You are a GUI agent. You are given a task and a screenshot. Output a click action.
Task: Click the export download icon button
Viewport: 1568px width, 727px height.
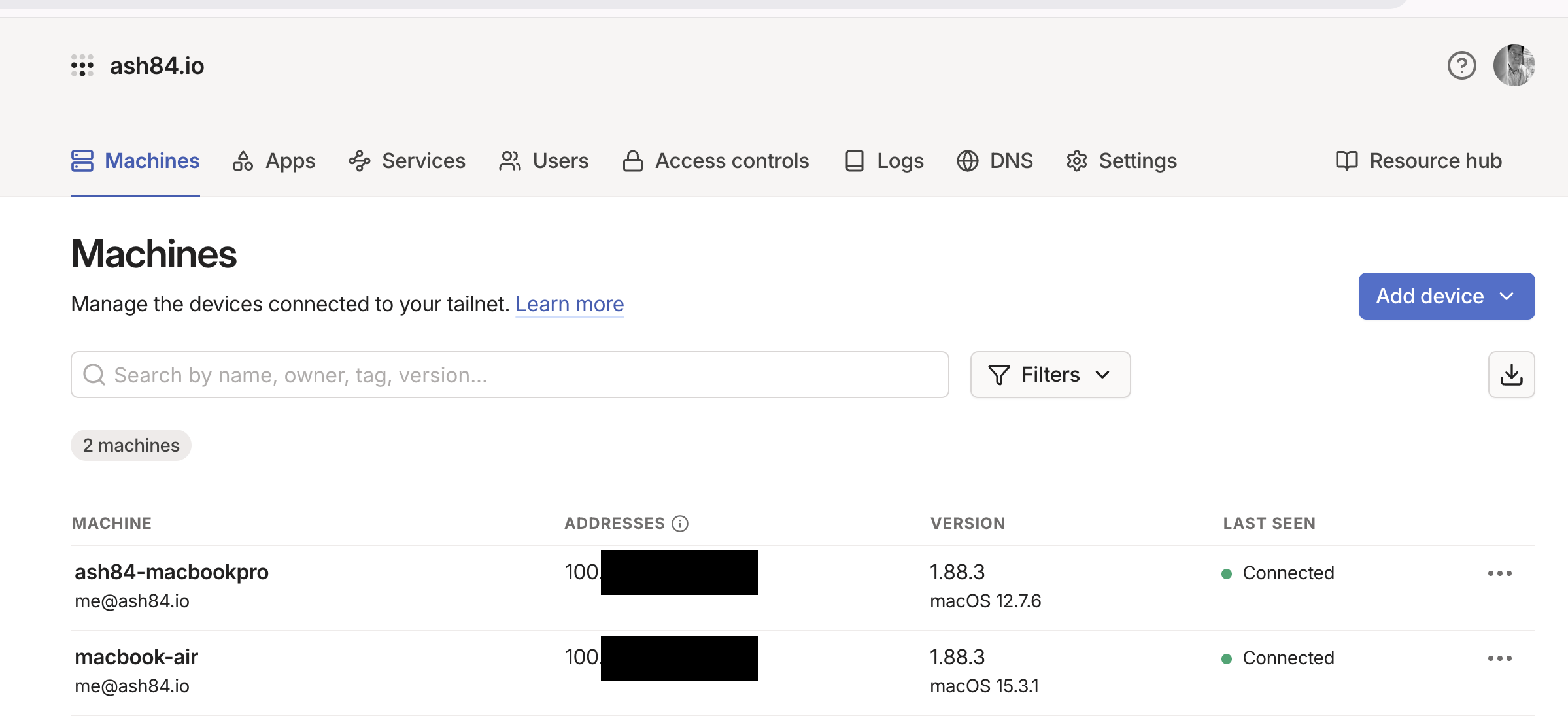1511,375
